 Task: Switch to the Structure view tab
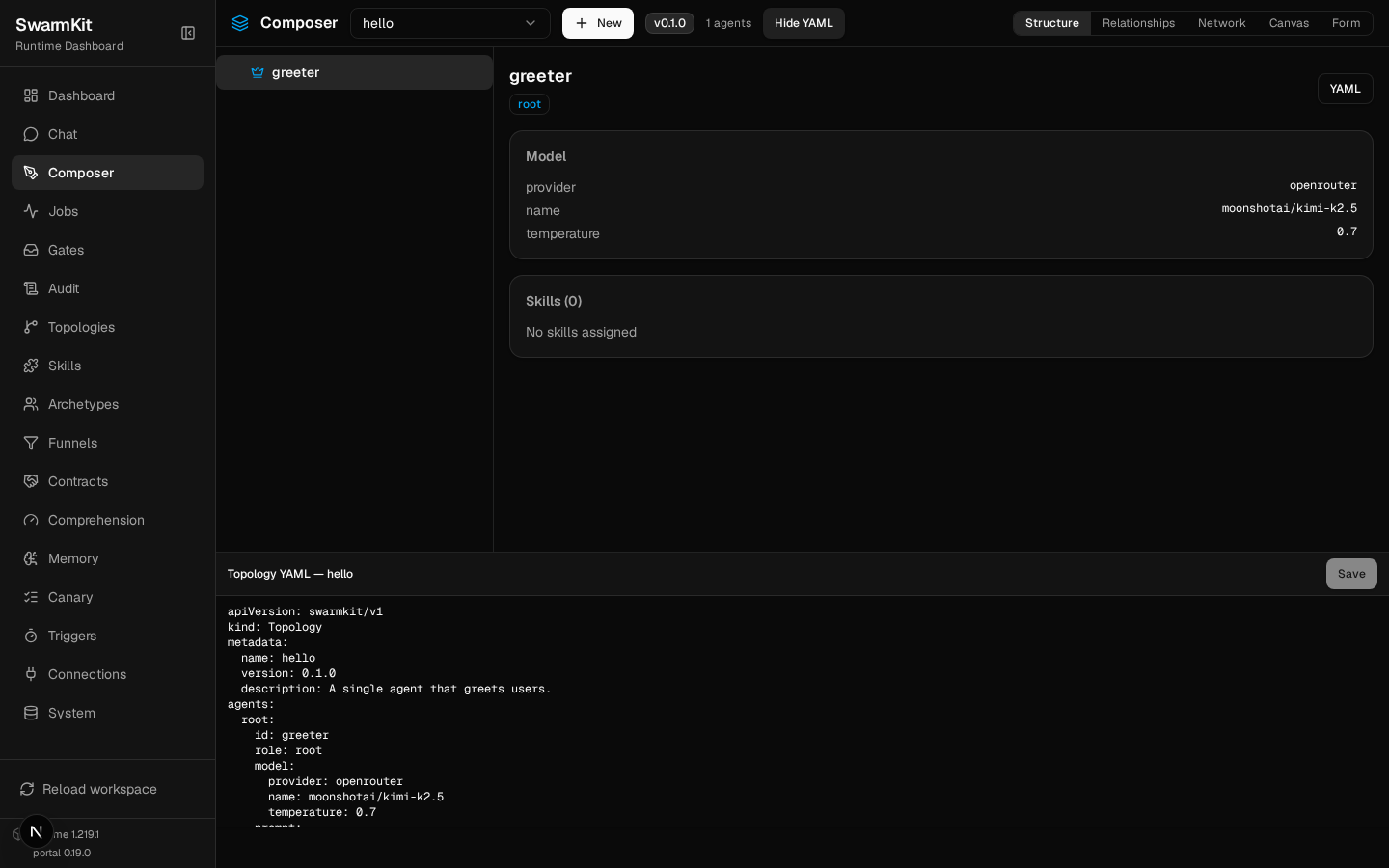[x=1052, y=23]
